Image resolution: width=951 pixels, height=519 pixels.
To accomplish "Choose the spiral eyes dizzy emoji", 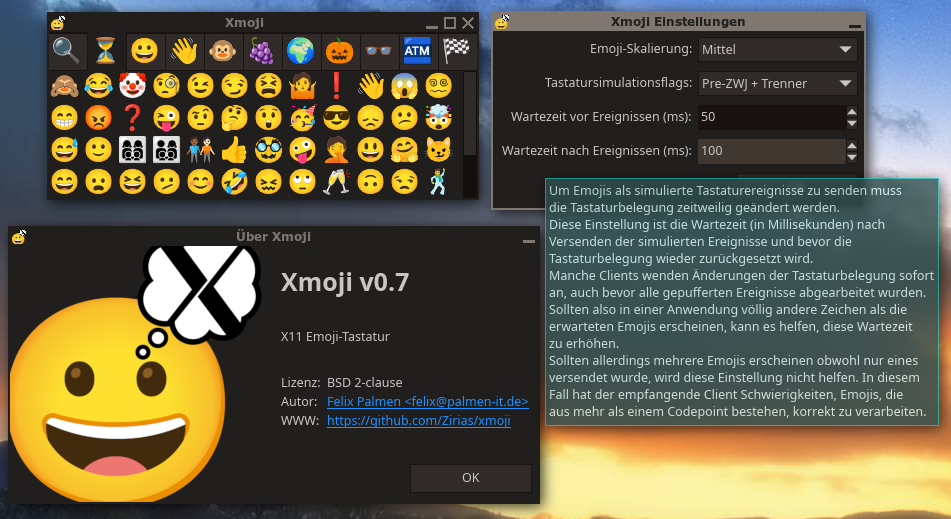I will click(439, 86).
